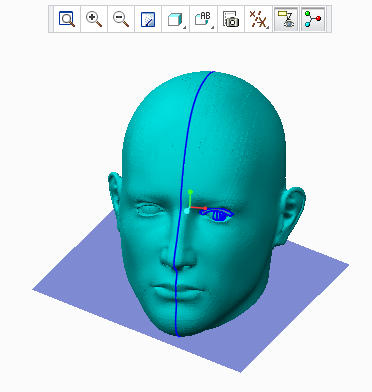Open the Datum Display Filters dropdown
The image size is (372, 392).
click(258, 19)
